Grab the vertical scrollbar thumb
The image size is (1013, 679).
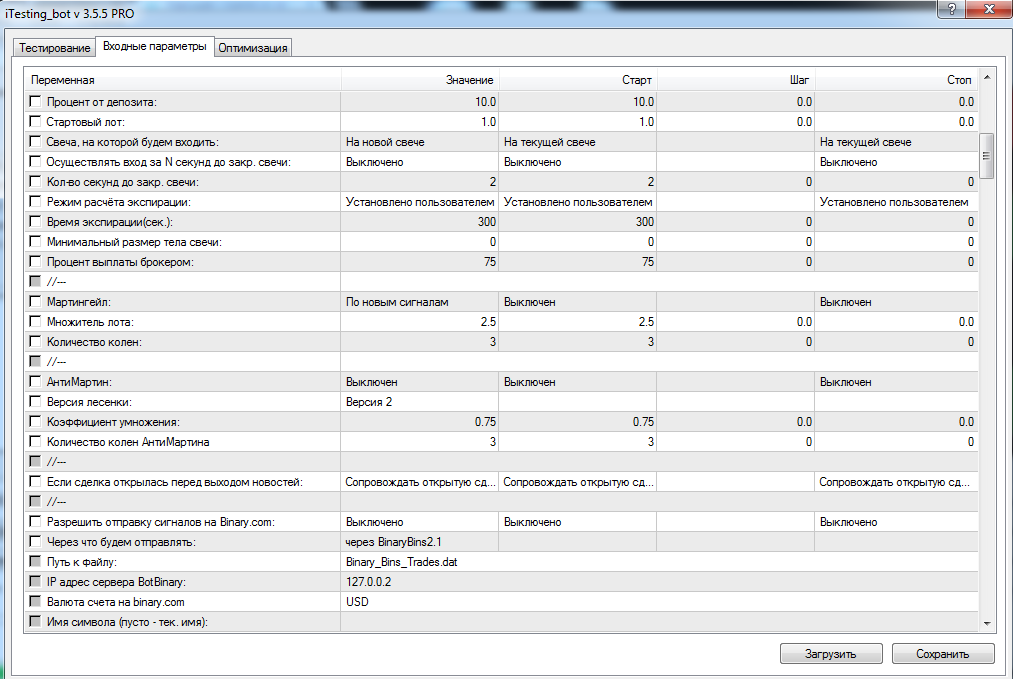pos(987,156)
